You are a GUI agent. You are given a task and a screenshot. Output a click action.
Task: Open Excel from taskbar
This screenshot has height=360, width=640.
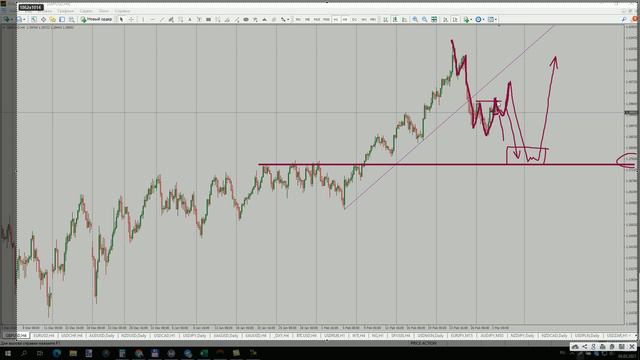tap(204, 353)
